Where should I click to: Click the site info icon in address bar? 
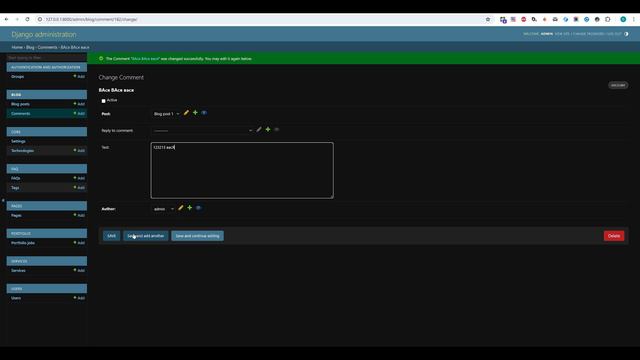point(40,19)
